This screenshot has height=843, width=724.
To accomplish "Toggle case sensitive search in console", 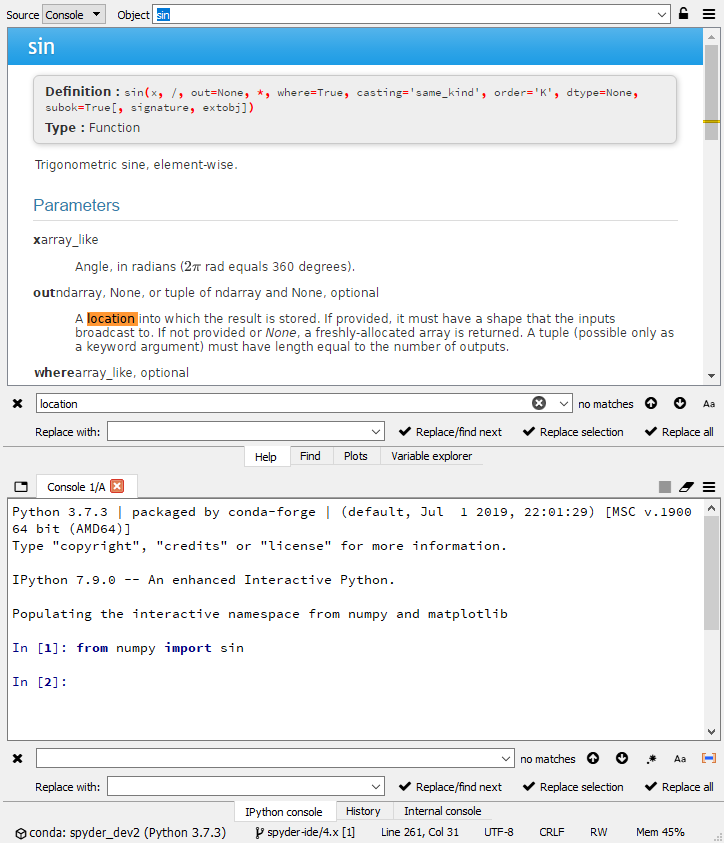I will (680, 759).
